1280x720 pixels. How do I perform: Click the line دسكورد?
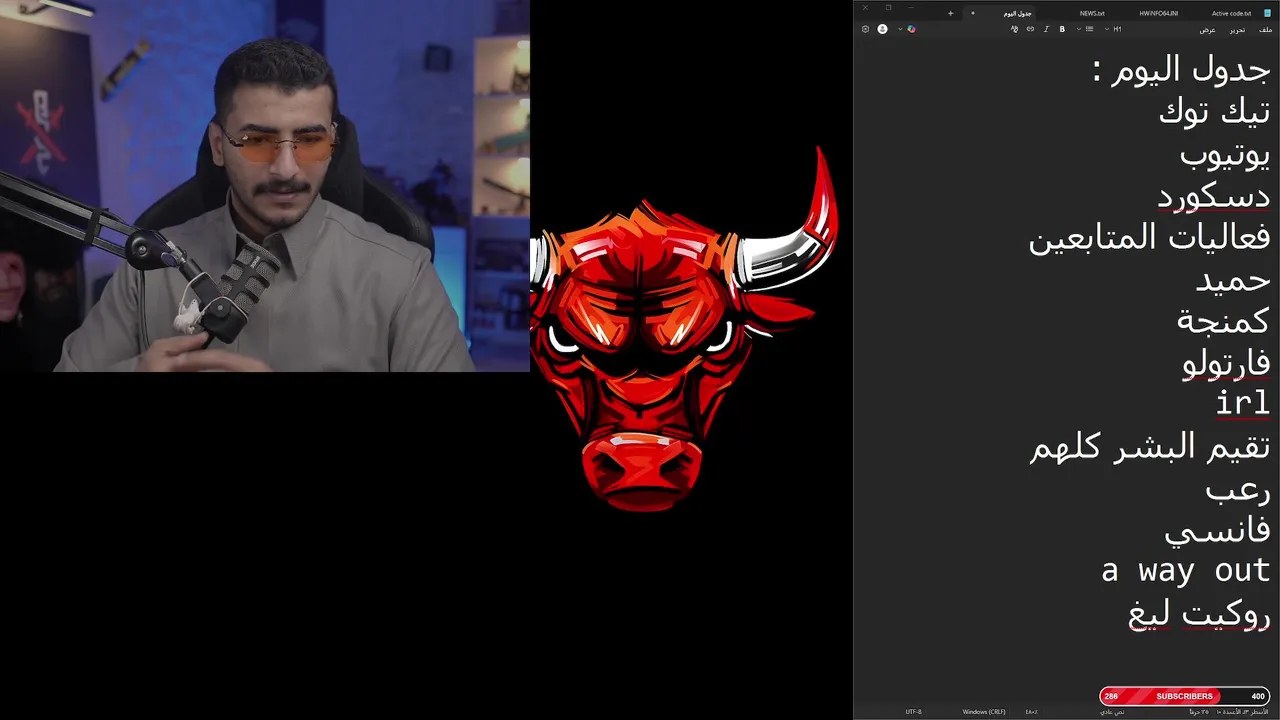pyautogui.click(x=1214, y=196)
